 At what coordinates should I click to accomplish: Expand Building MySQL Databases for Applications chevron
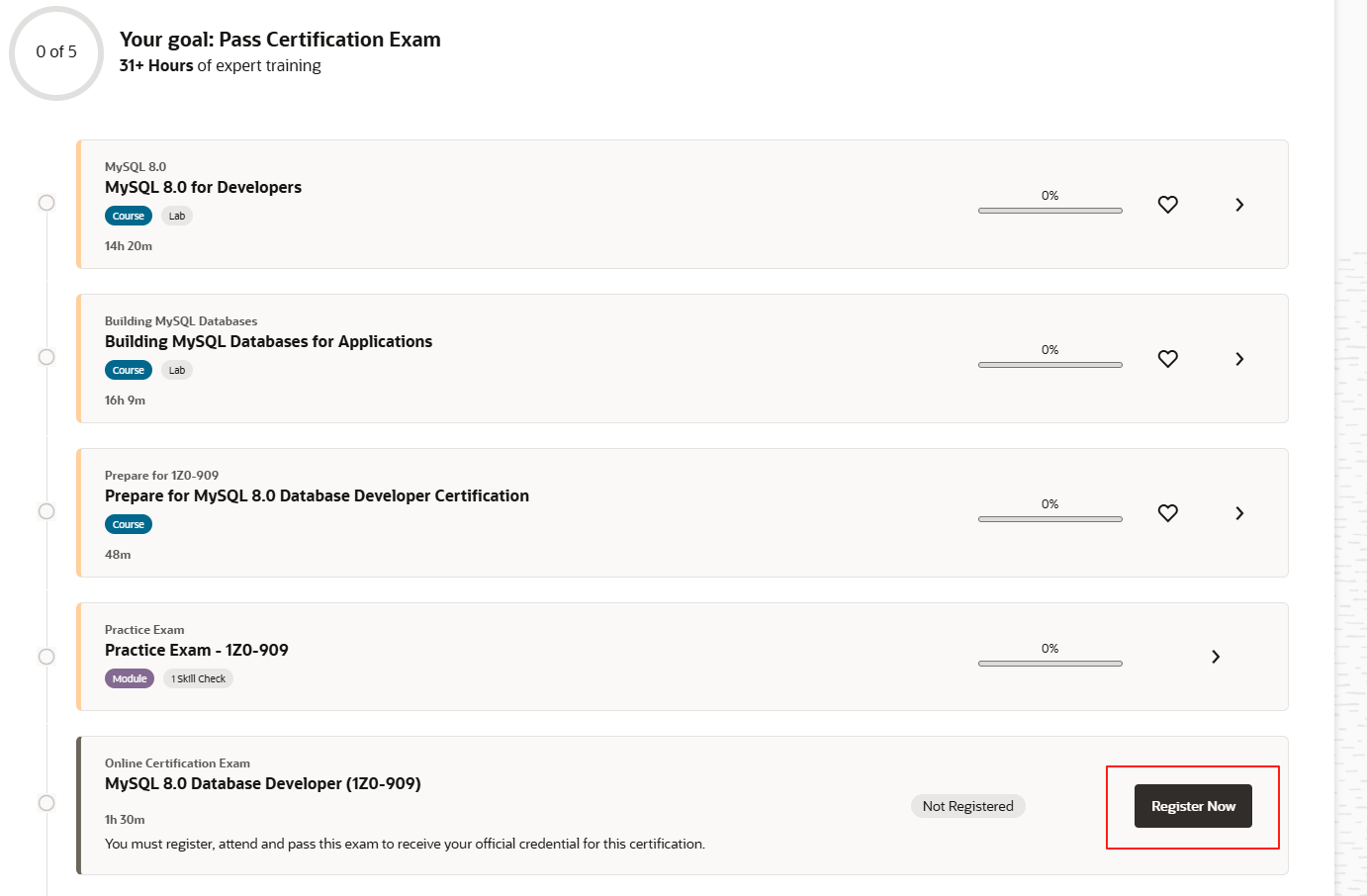tap(1239, 359)
